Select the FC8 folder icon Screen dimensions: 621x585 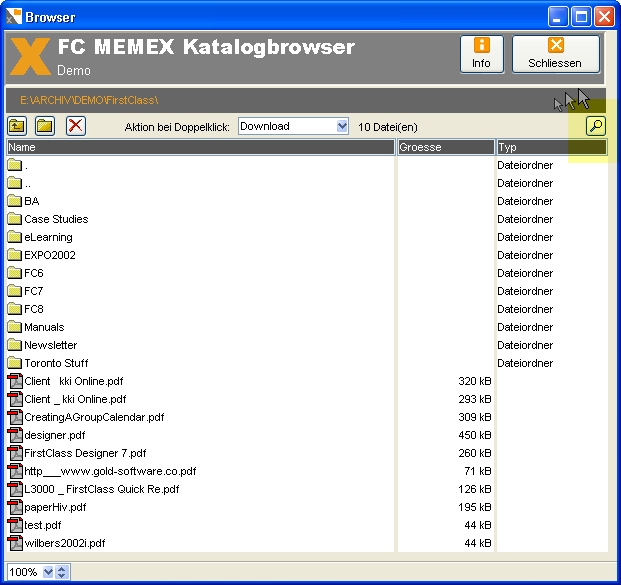click(x=15, y=309)
